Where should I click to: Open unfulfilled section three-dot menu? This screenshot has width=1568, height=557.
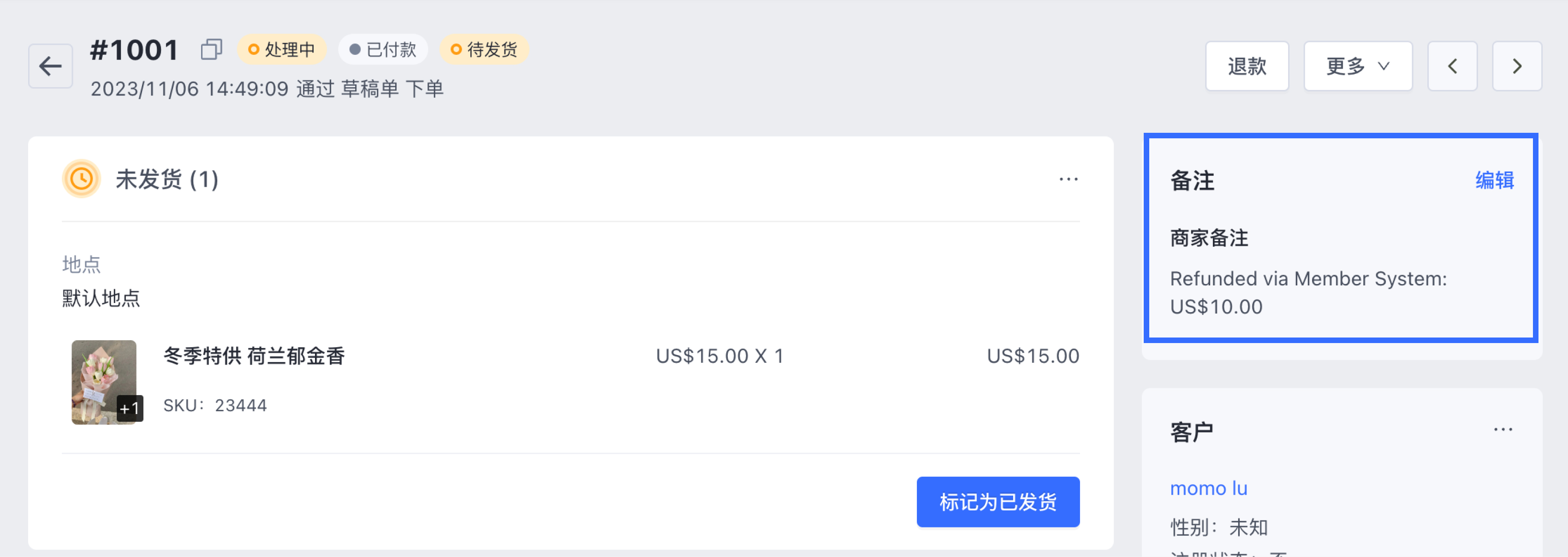(1068, 179)
